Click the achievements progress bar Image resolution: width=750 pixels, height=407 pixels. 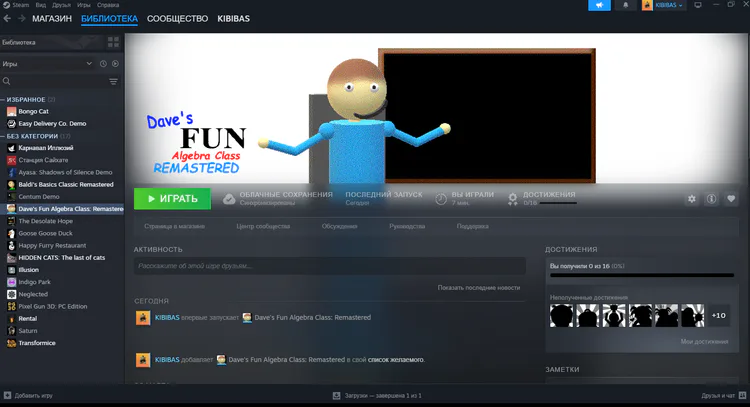tap(642, 275)
